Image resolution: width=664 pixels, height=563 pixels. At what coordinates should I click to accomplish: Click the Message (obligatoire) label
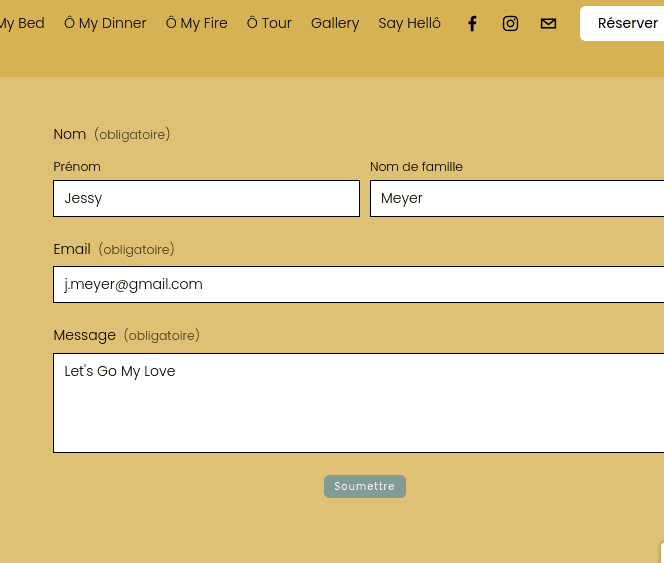[126, 335]
